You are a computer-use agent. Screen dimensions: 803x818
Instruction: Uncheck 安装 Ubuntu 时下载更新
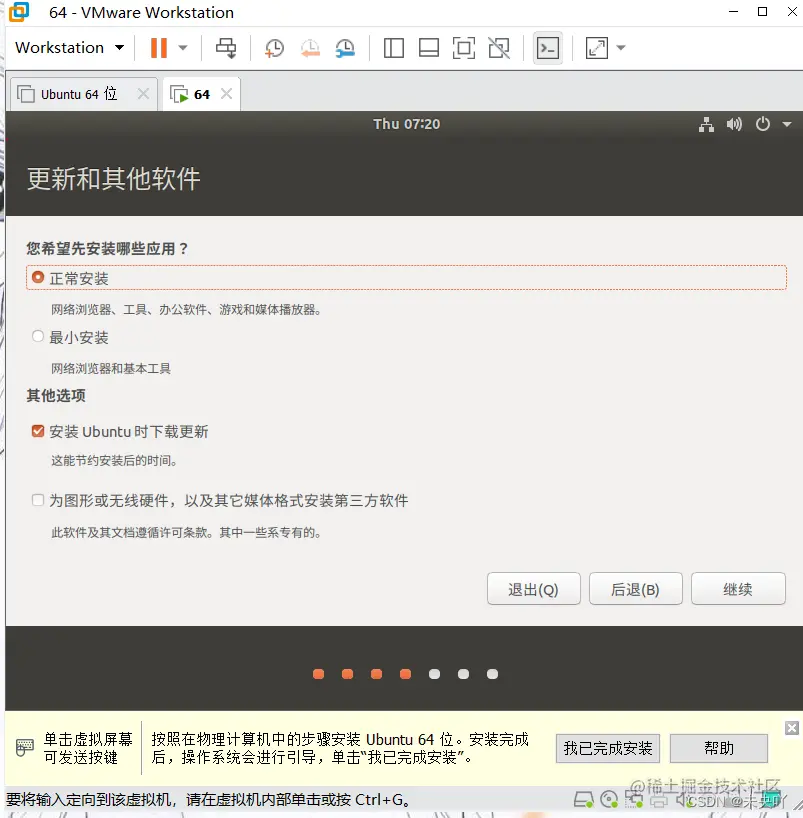pyautogui.click(x=38, y=431)
